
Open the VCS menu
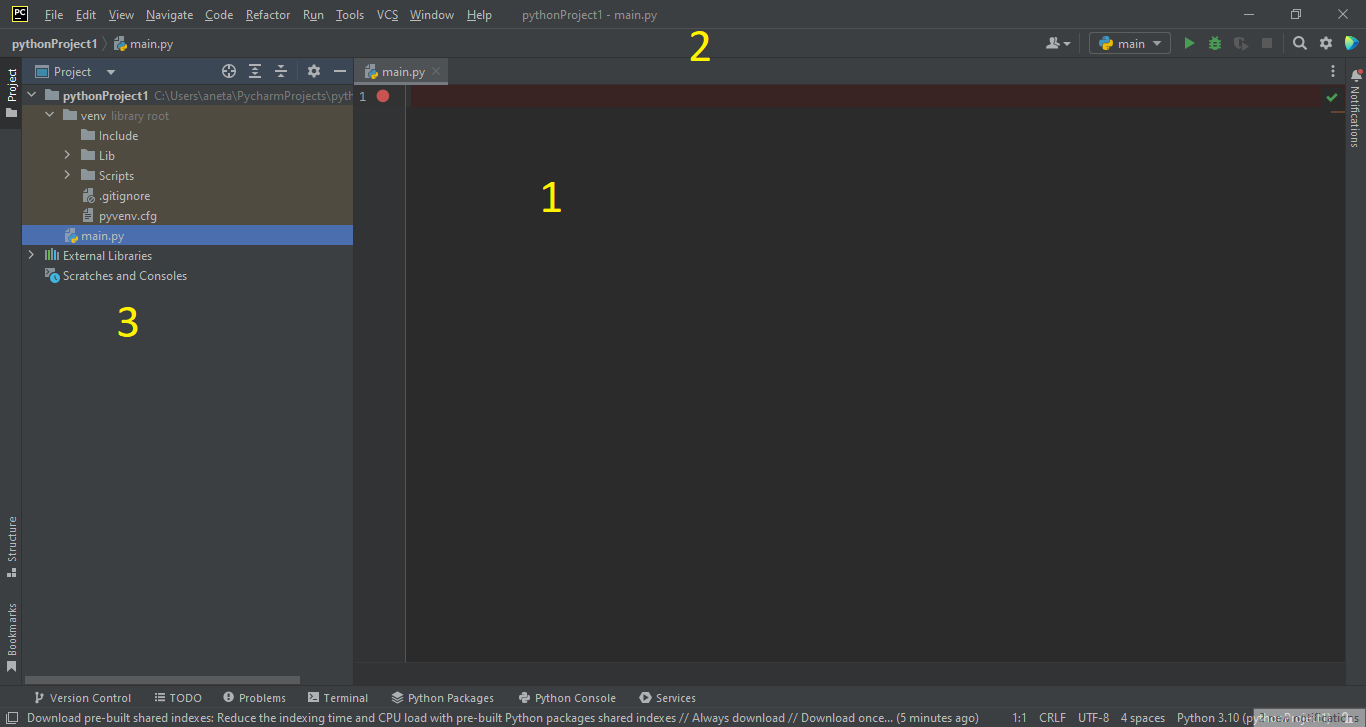click(387, 14)
